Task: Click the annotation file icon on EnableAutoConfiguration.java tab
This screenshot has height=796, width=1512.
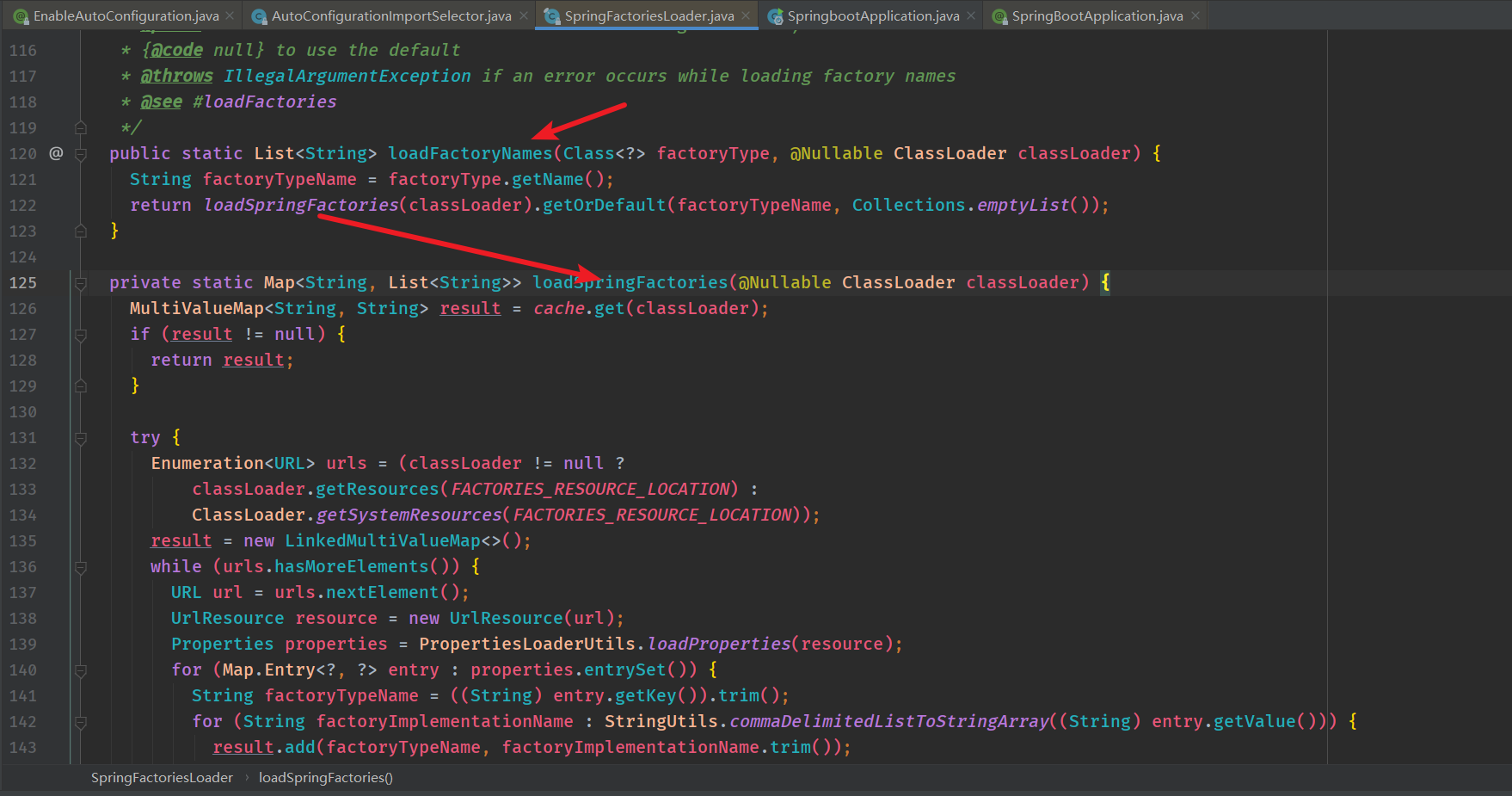Action: point(21,16)
